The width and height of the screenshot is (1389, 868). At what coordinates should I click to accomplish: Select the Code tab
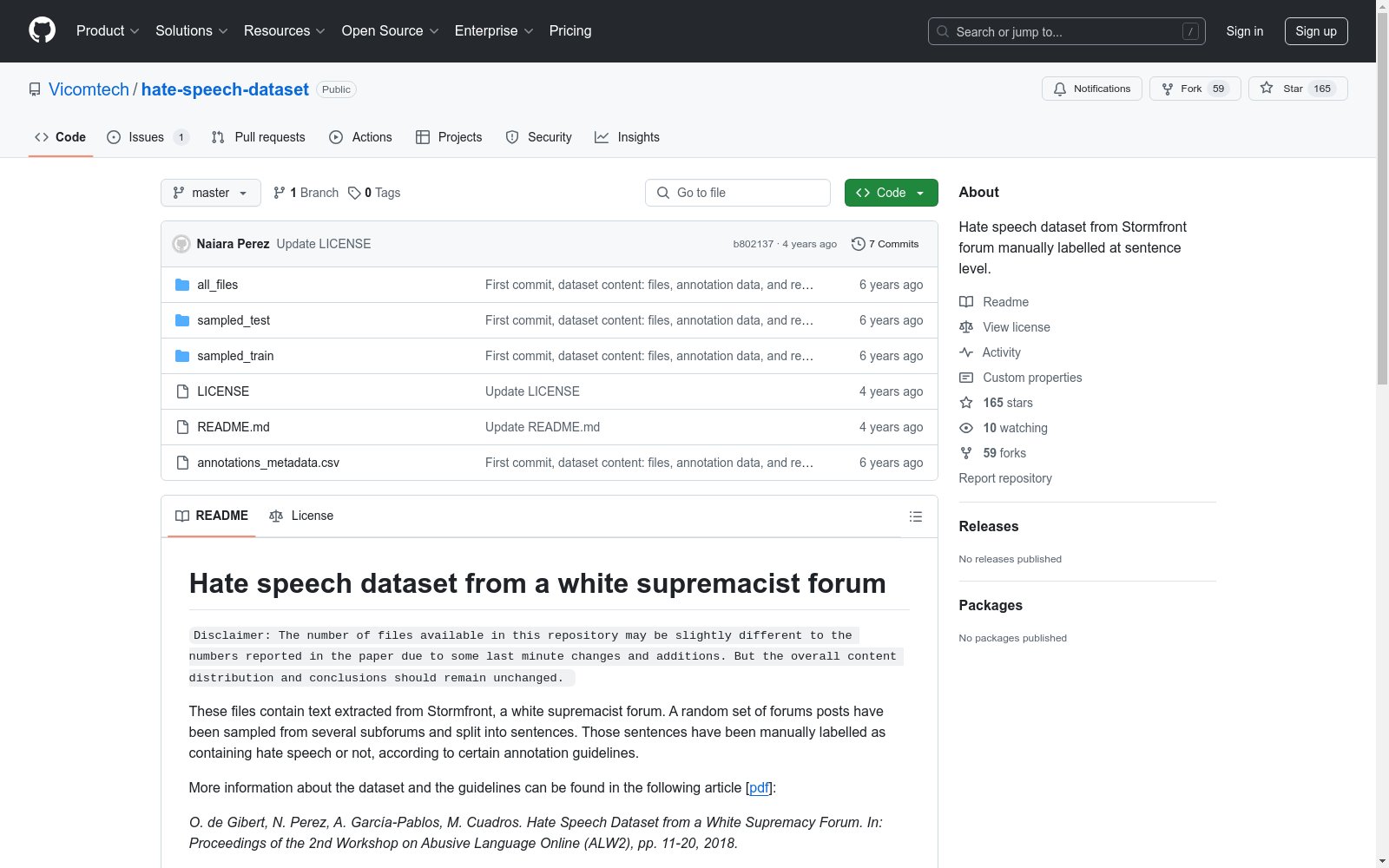pos(61,137)
